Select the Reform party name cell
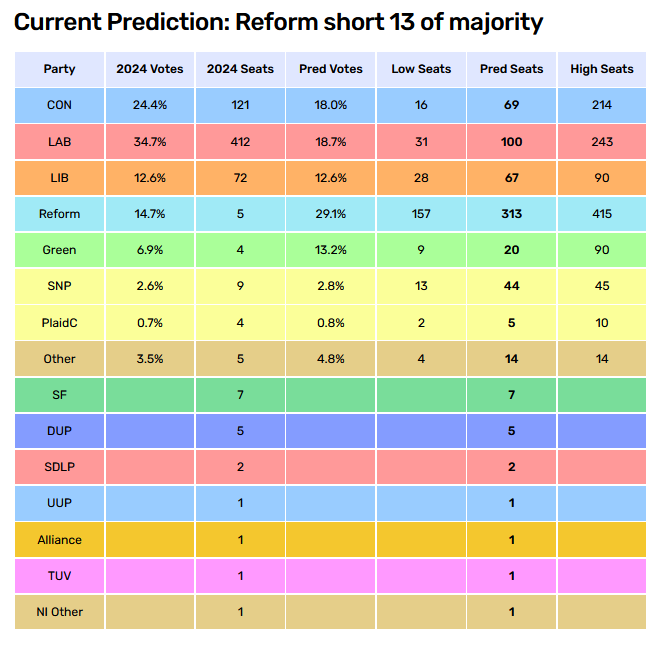This screenshot has height=645, width=659. click(x=59, y=214)
